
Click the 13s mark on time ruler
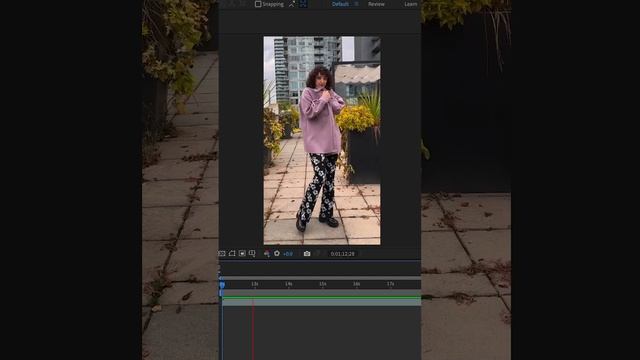[x=255, y=284]
